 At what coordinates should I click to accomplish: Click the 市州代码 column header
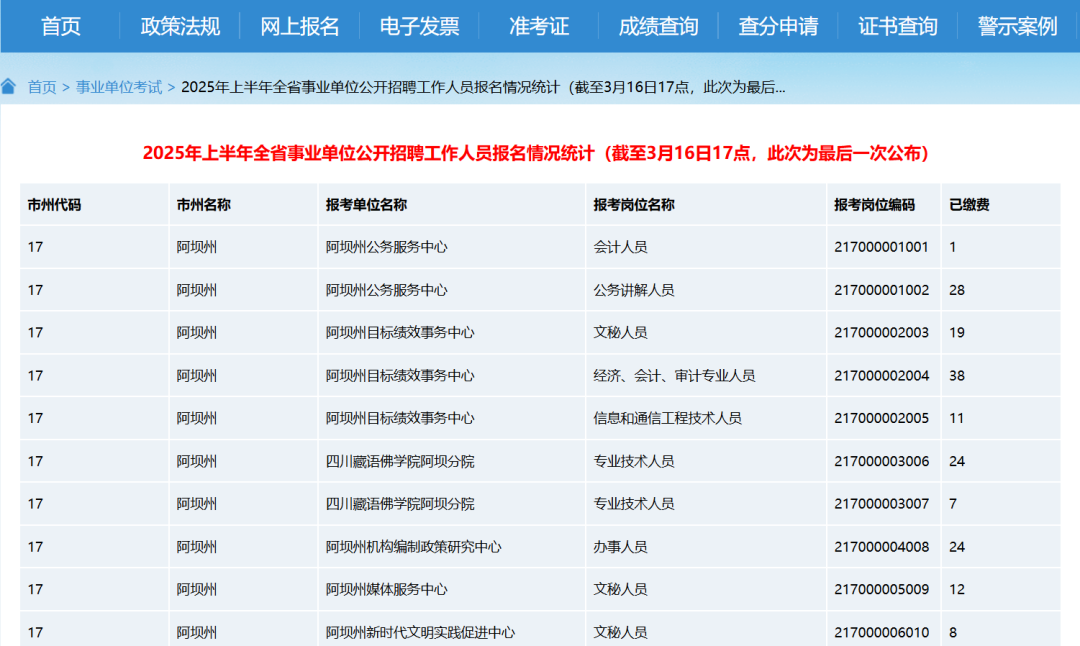(x=54, y=205)
